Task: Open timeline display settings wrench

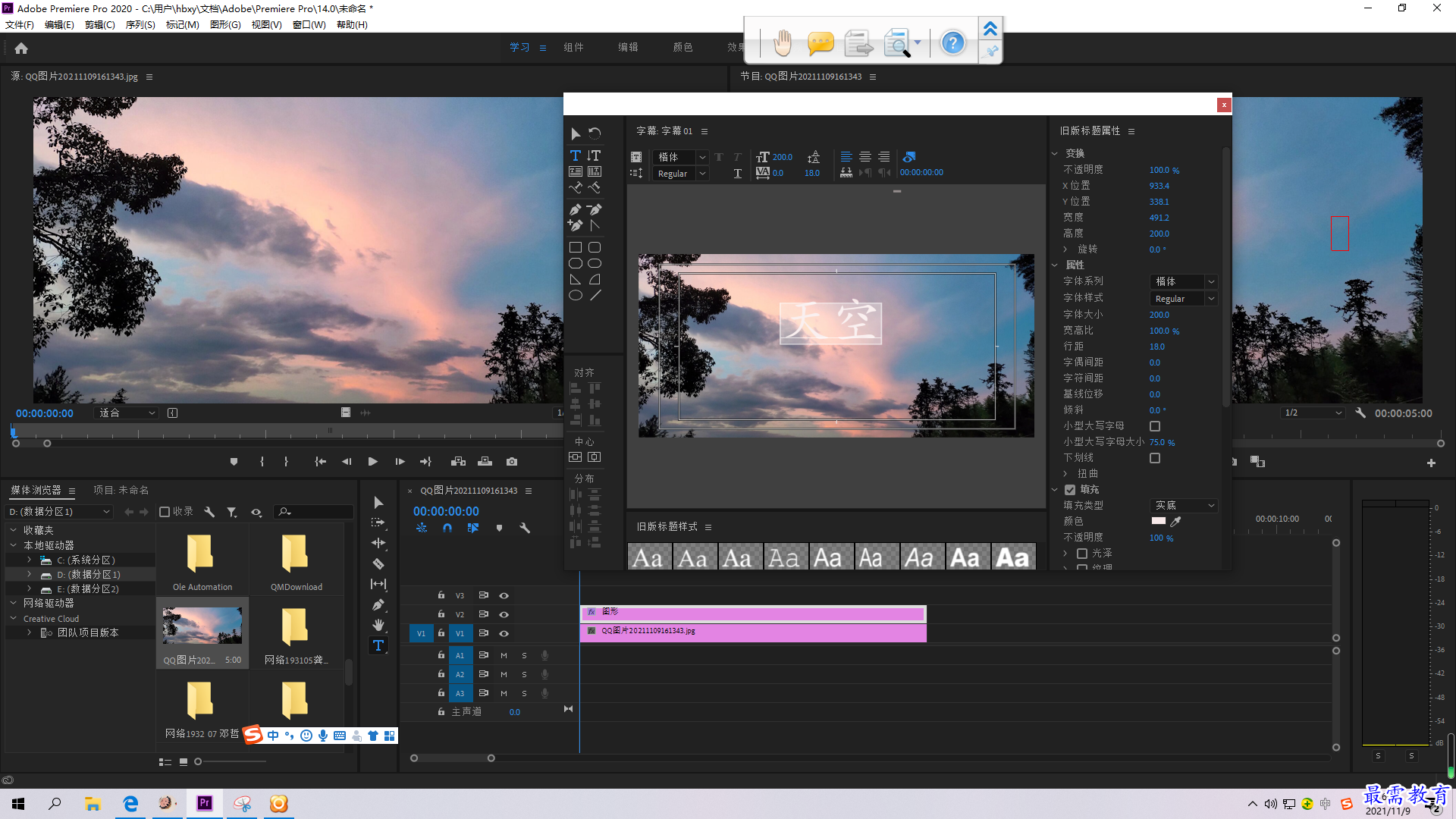Action: [525, 528]
